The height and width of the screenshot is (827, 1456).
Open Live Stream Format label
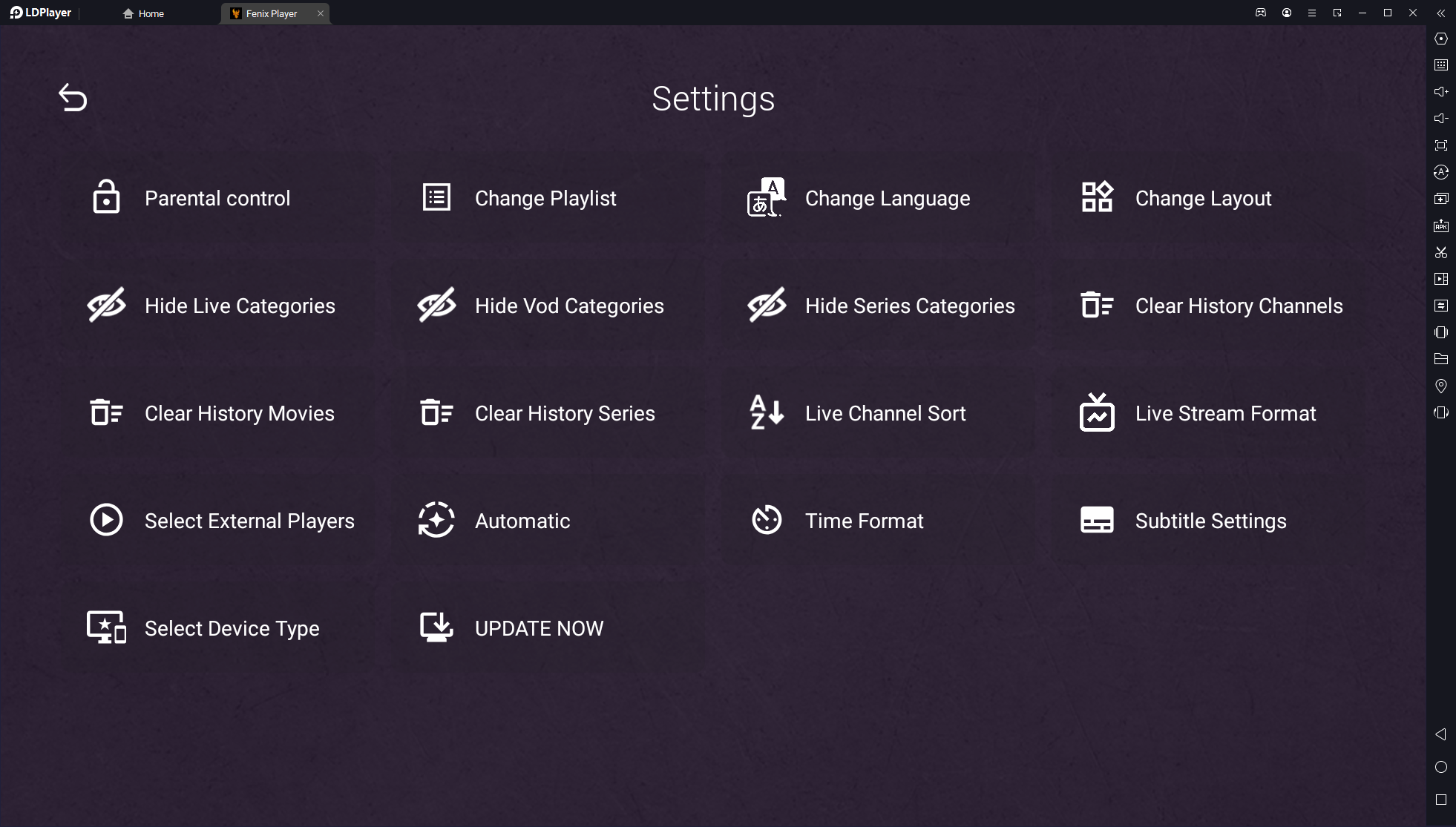pos(1225,413)
